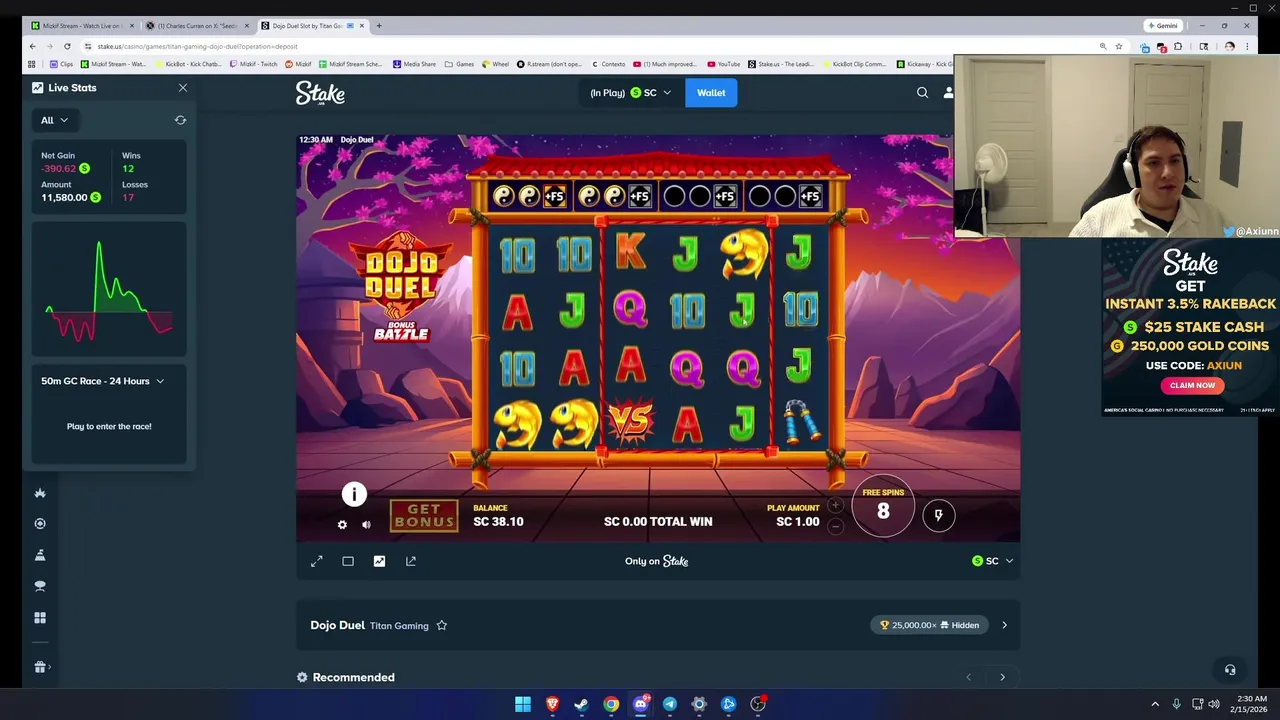This screenshot has height=720, width=1280.
Task: Open Chrome from the taskbar
Action: pos(611,704)
